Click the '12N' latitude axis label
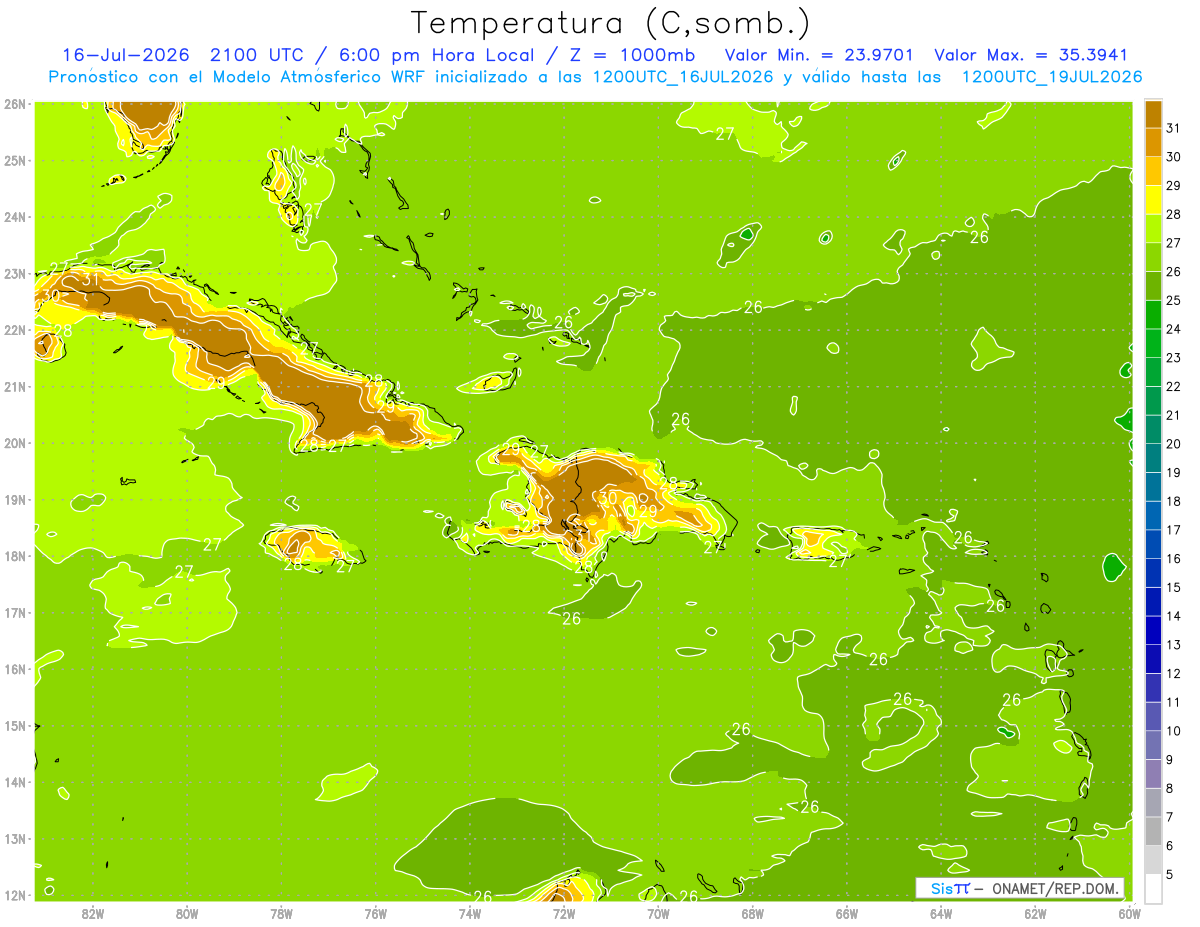Screen dimensions: 1200x927 [15, 895]
